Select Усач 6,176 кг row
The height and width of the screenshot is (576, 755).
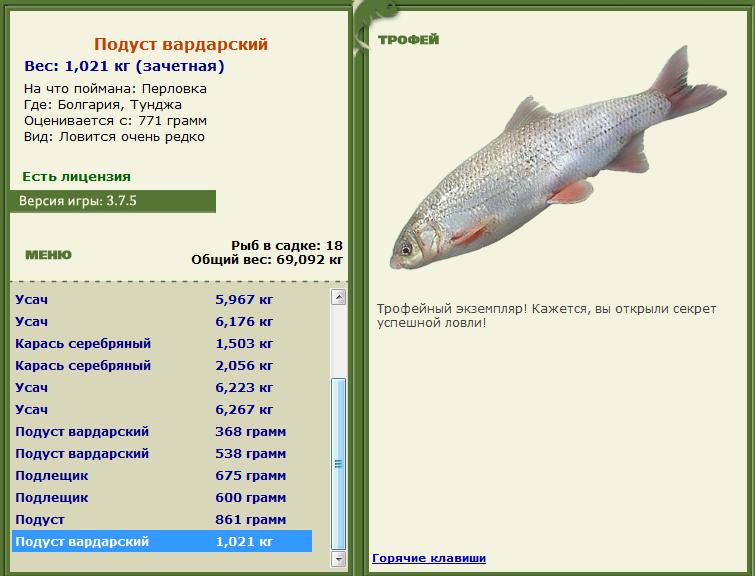point(162,321)
